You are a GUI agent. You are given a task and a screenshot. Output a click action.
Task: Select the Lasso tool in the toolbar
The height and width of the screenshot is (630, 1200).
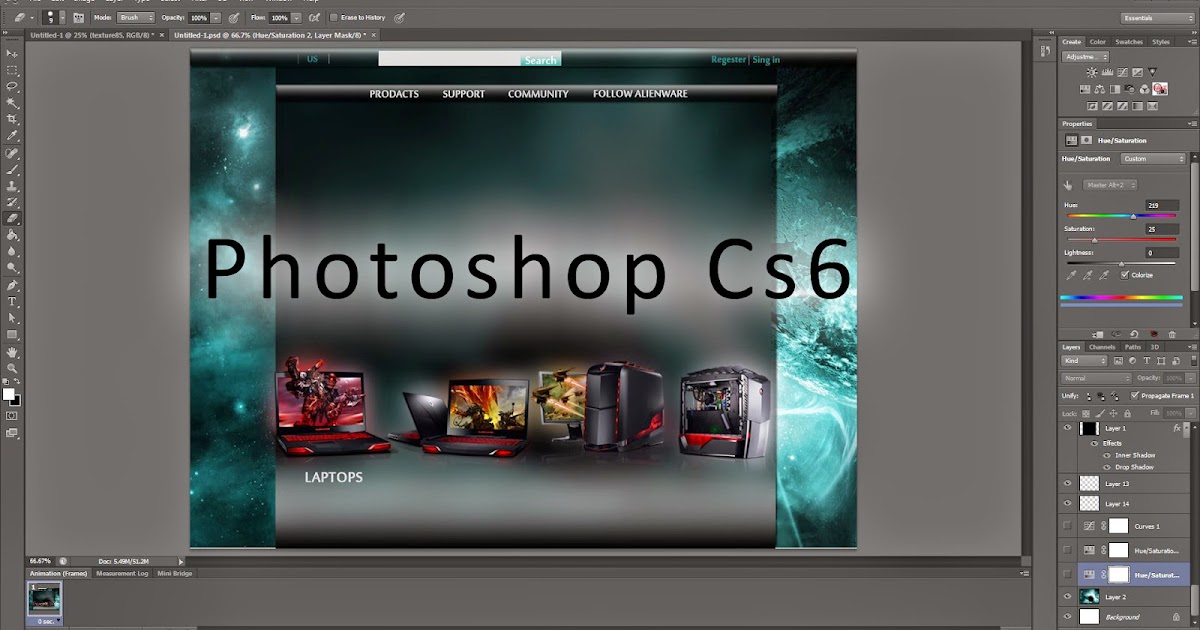pos(12,87)
